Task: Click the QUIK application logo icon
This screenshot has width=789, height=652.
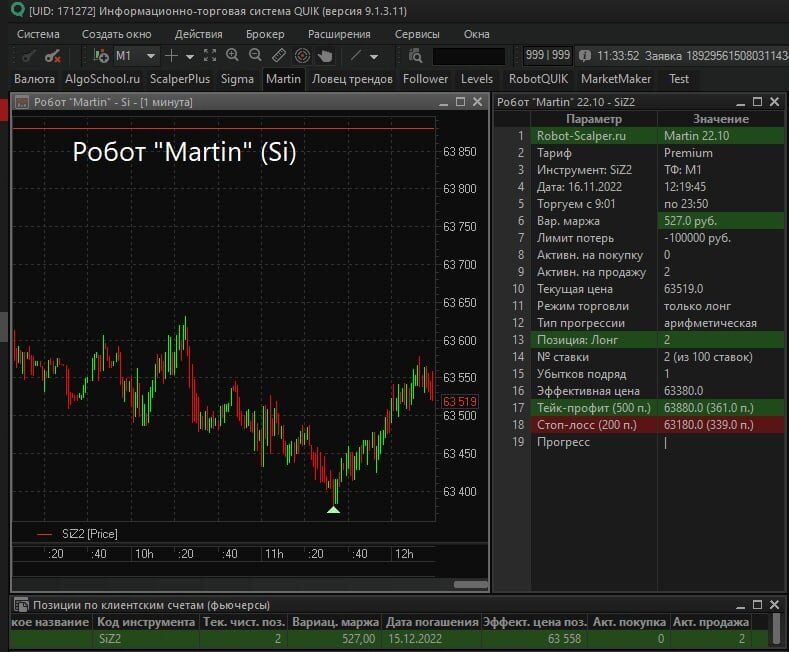Action: (18, 10)
